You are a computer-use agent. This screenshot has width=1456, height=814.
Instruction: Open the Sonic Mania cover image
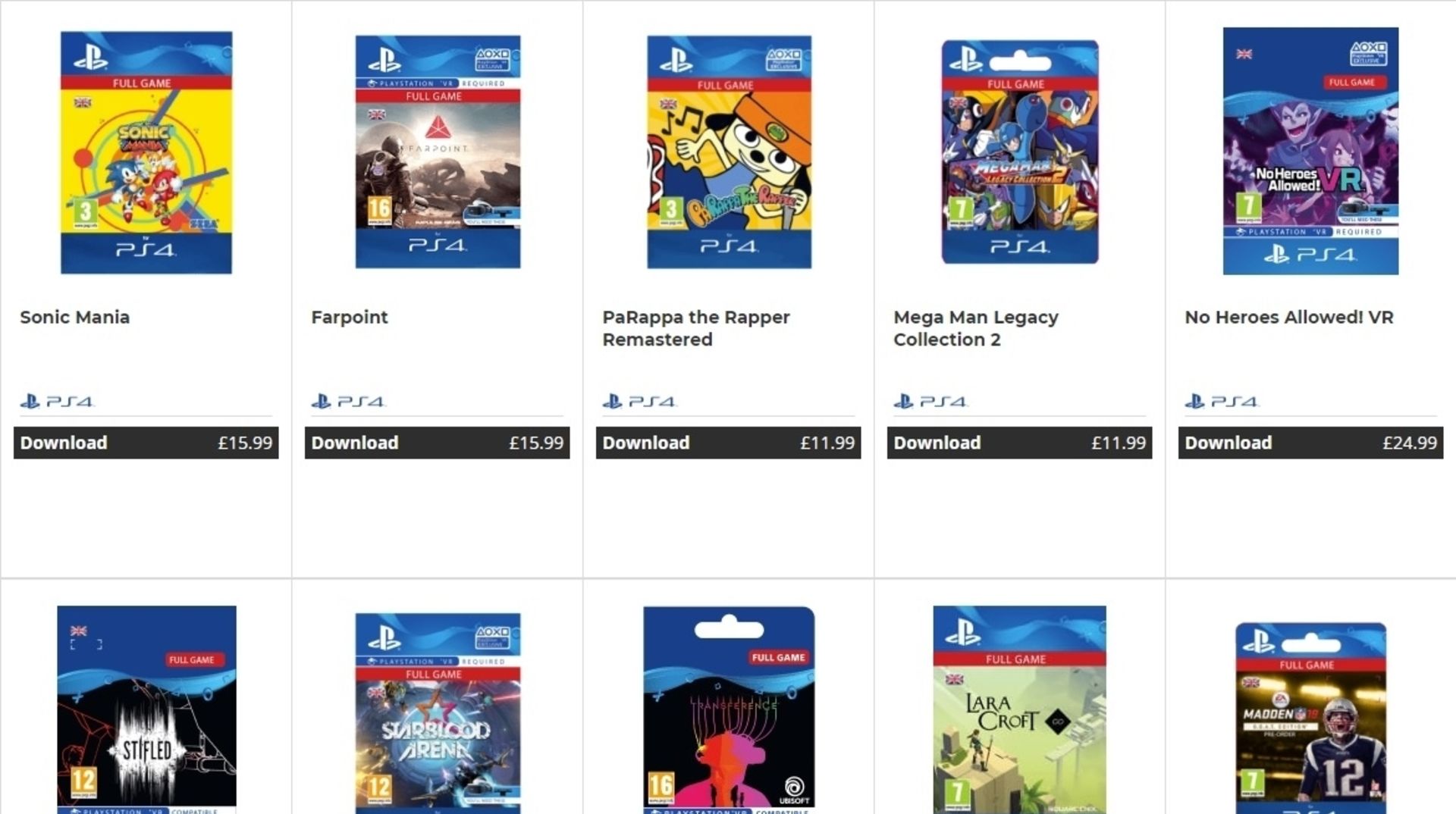[x=146, y=152]
